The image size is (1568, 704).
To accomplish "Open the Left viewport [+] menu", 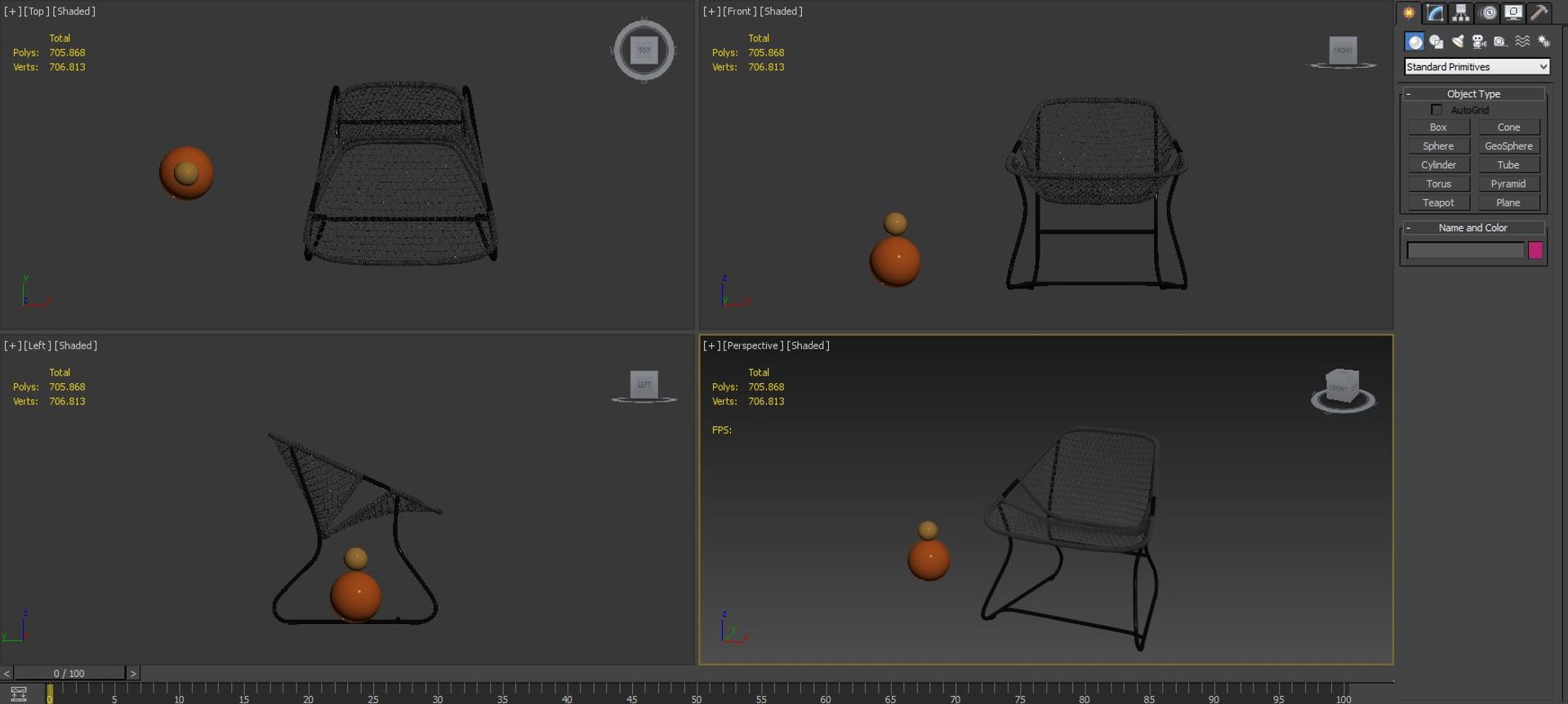I will click(12, 345).
